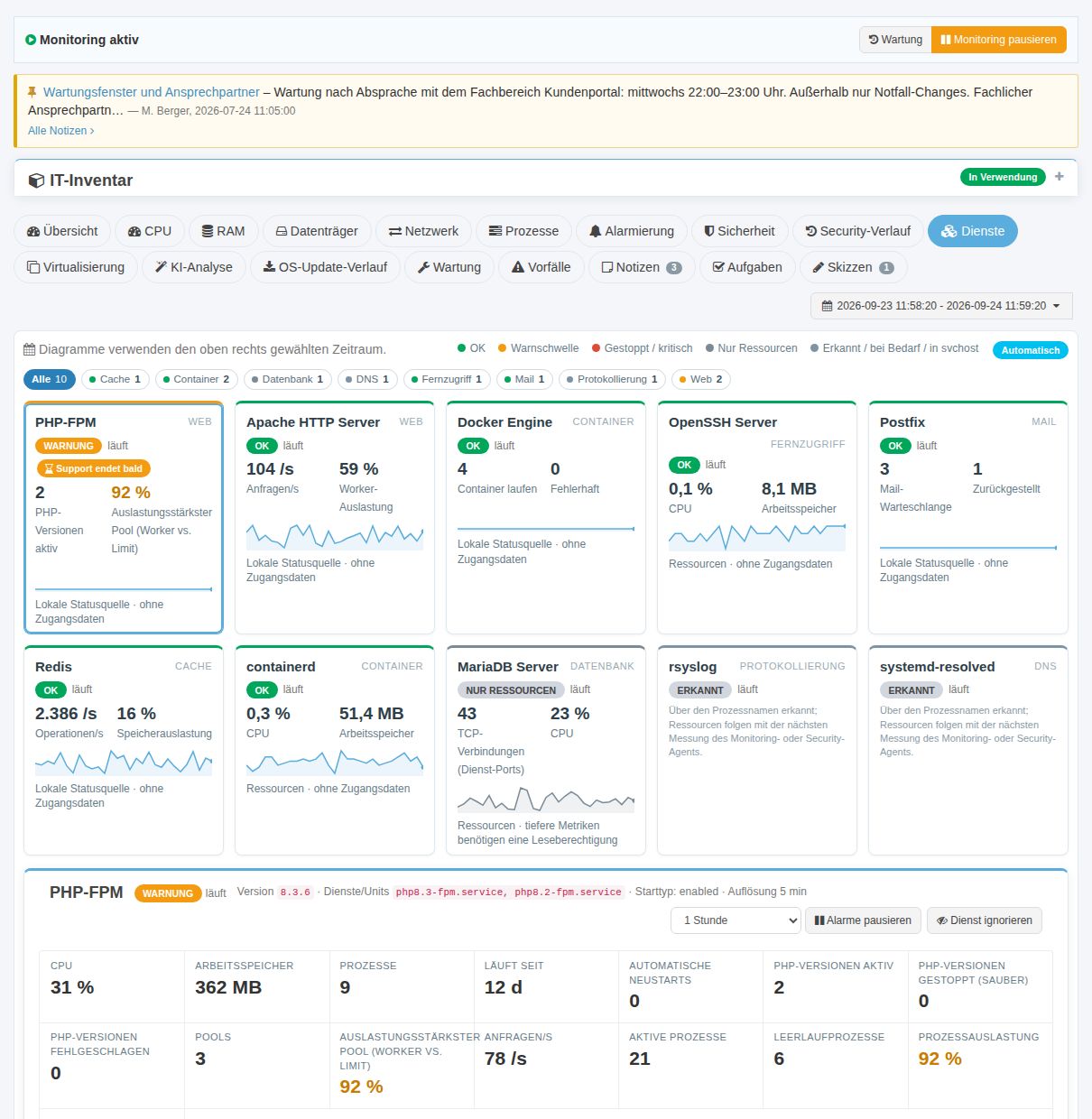Screen dimensions: 1092x1119
Task: Click the Apache HTTP Server sparkline chart
Action: (x=335, y=536)
